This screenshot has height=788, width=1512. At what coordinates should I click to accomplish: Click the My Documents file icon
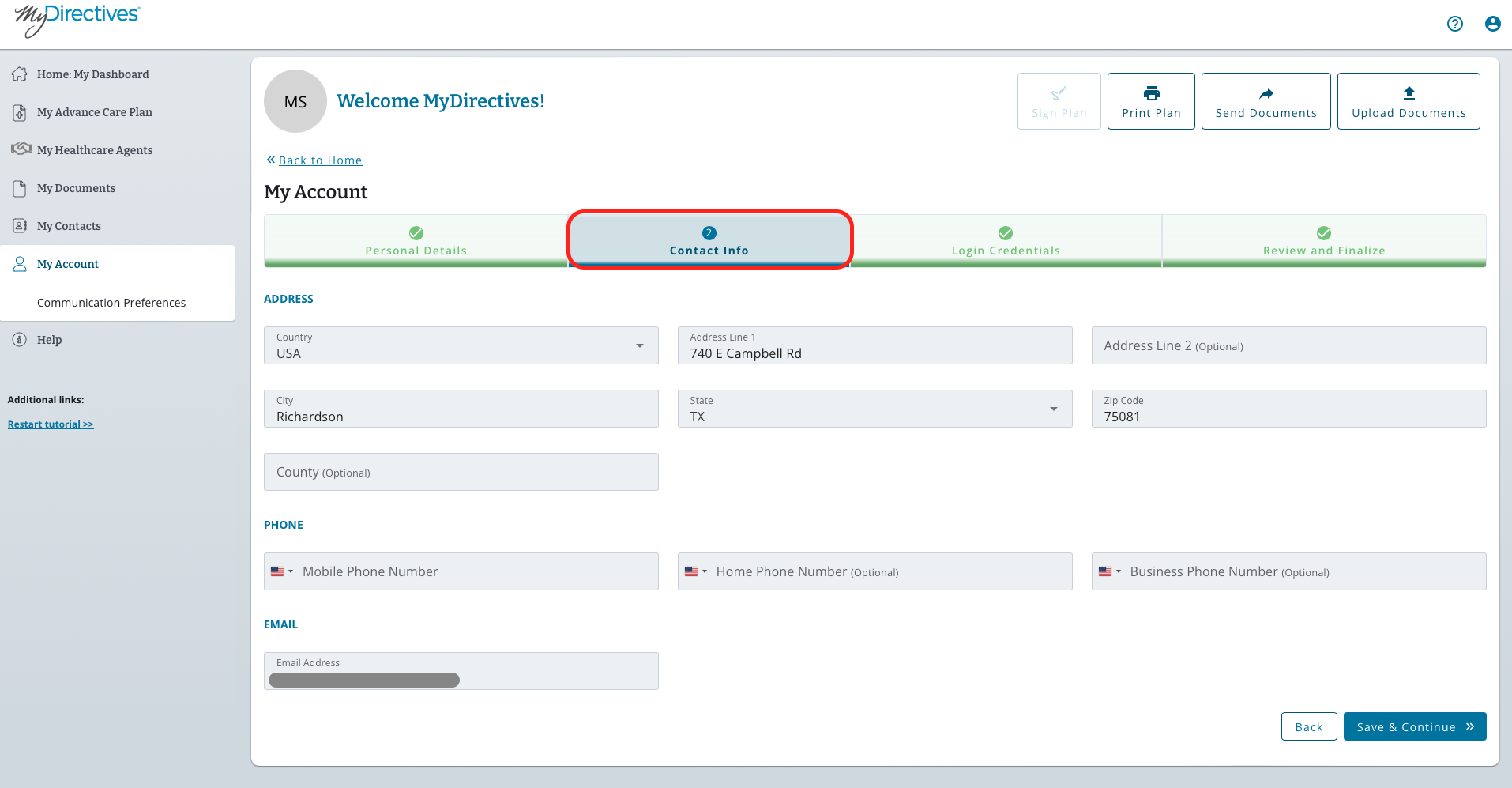coord(20,188)
